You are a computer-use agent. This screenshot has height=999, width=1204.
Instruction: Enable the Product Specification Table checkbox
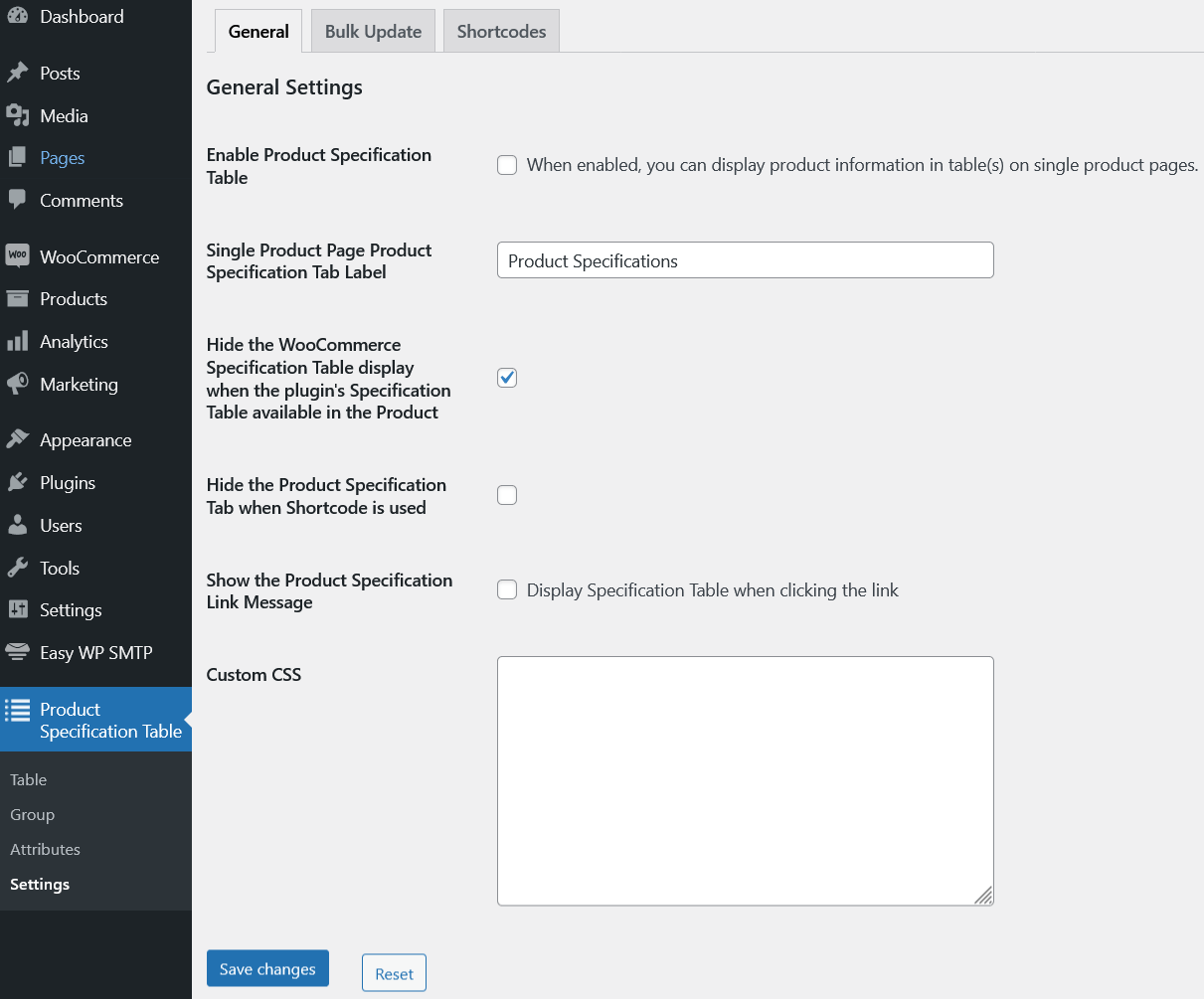click(507, 165)
